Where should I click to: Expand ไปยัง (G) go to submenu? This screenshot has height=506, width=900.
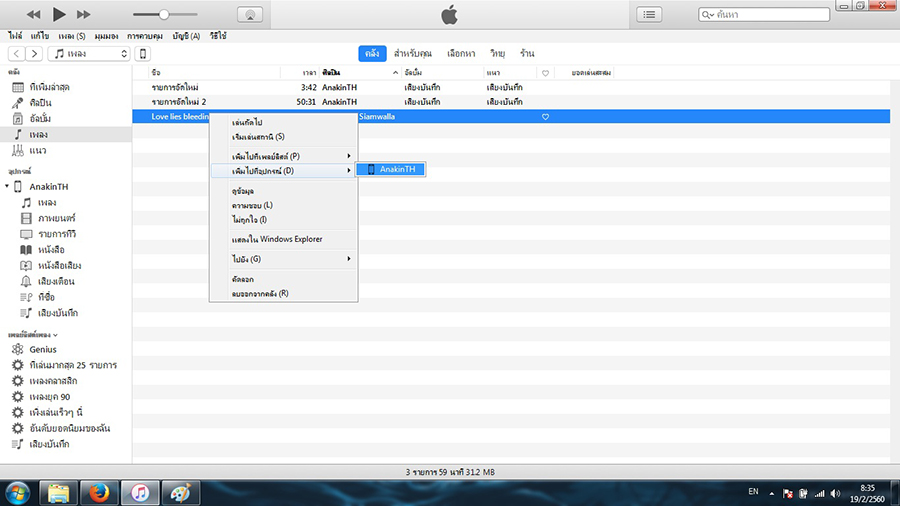pos(284,259)
